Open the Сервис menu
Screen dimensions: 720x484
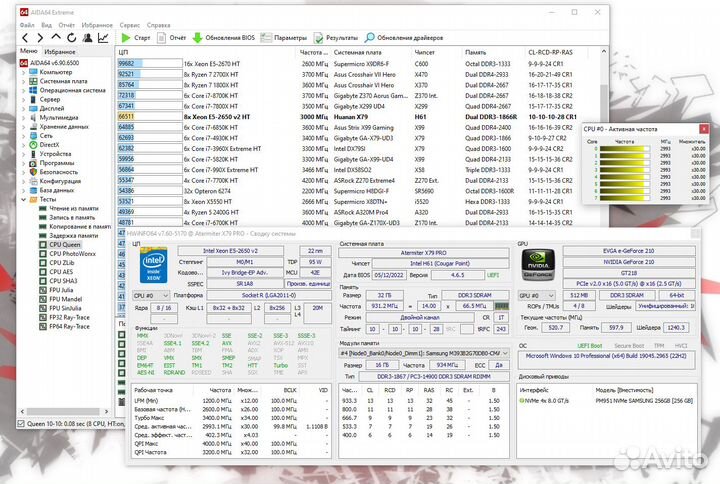coord(129,25)
